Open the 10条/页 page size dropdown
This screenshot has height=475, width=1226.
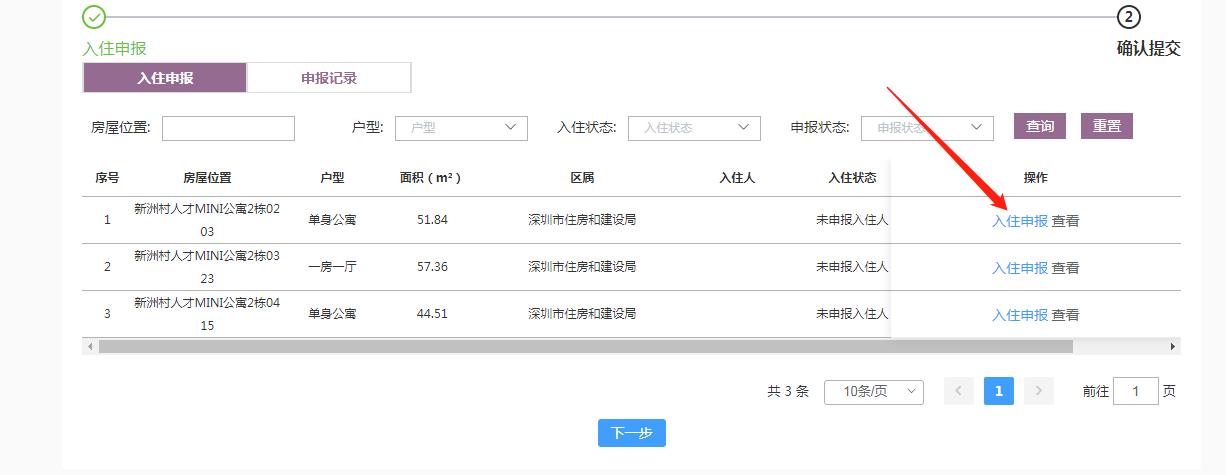(873, 392)
